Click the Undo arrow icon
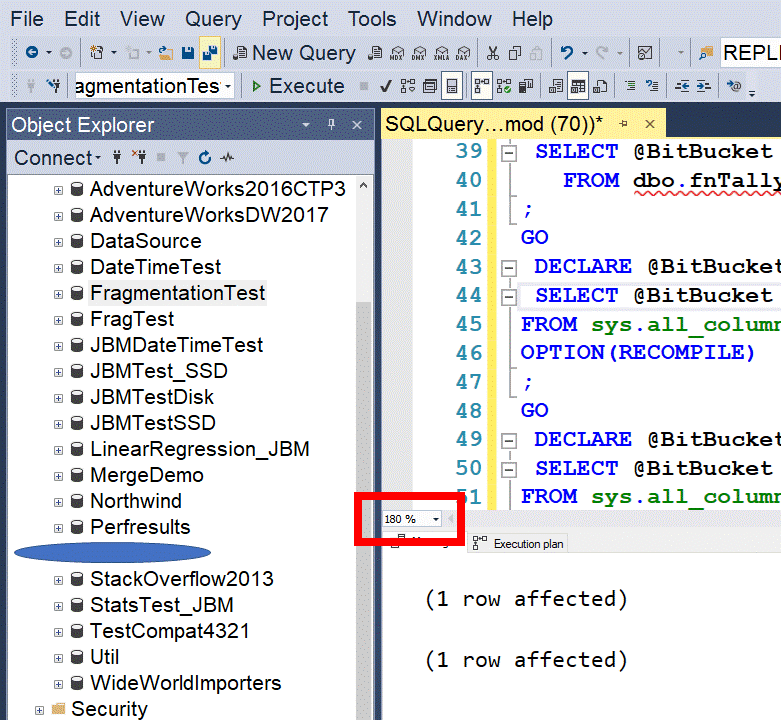The height and width of the screenshot is (720, 781). pyautogui.click(x=567, y=52)
